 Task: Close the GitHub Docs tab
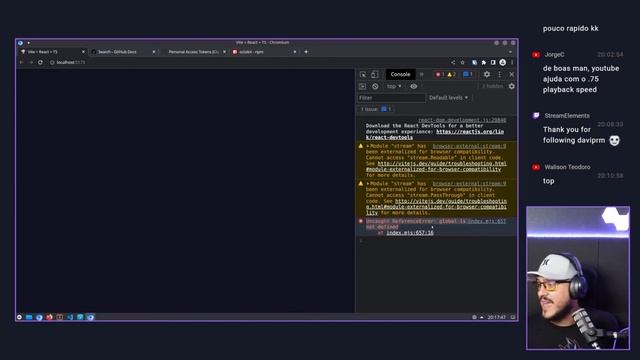coord(154,52)
